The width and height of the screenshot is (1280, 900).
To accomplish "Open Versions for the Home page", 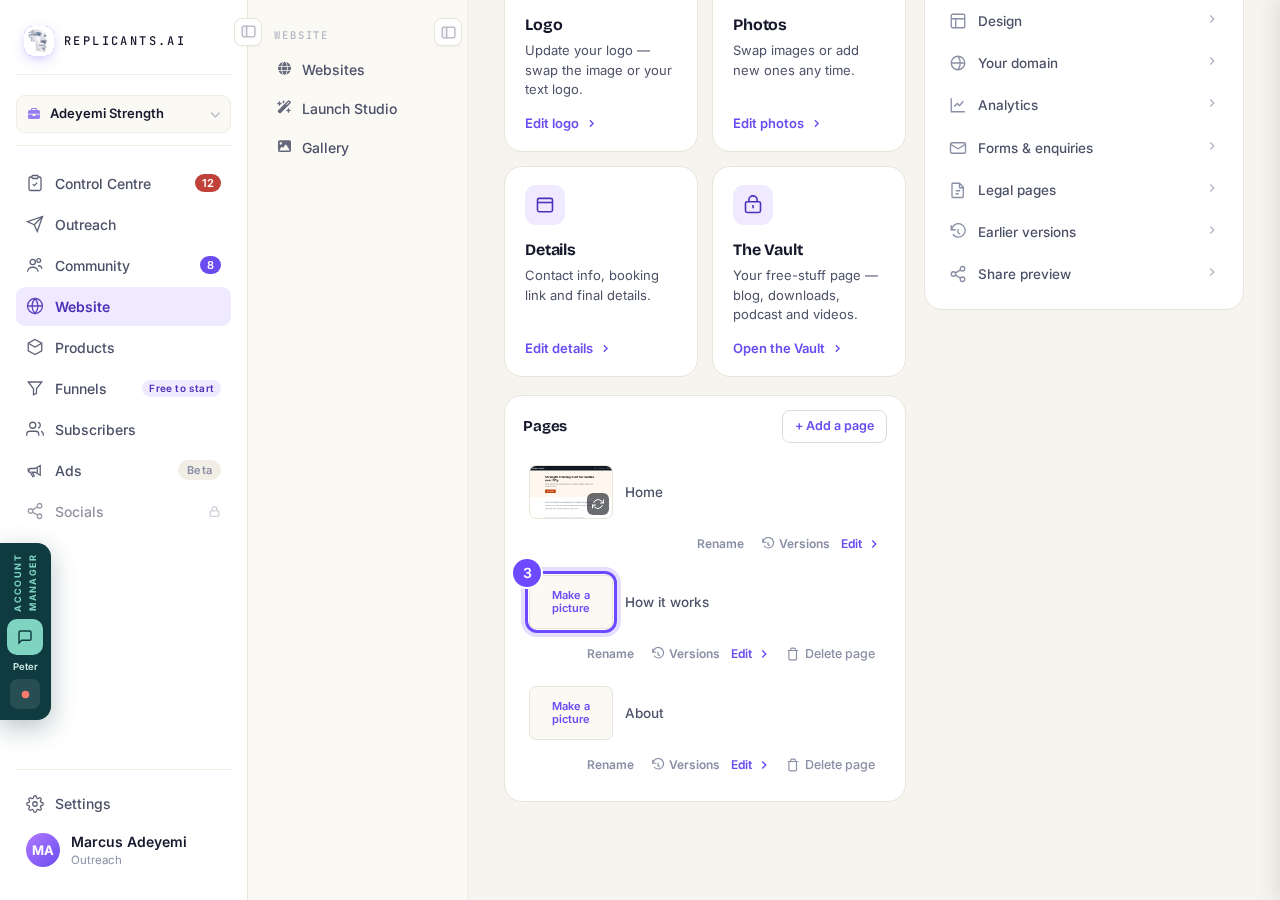I will pyautogui.click(x=795, y=544).
